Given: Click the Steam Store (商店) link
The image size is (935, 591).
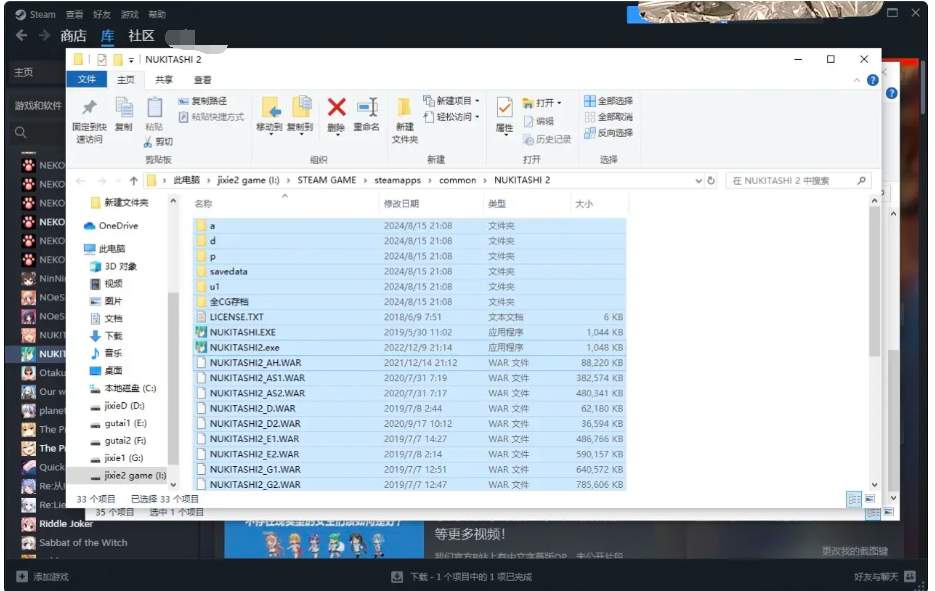Looking at the screenshot, I should click(73, 36).
